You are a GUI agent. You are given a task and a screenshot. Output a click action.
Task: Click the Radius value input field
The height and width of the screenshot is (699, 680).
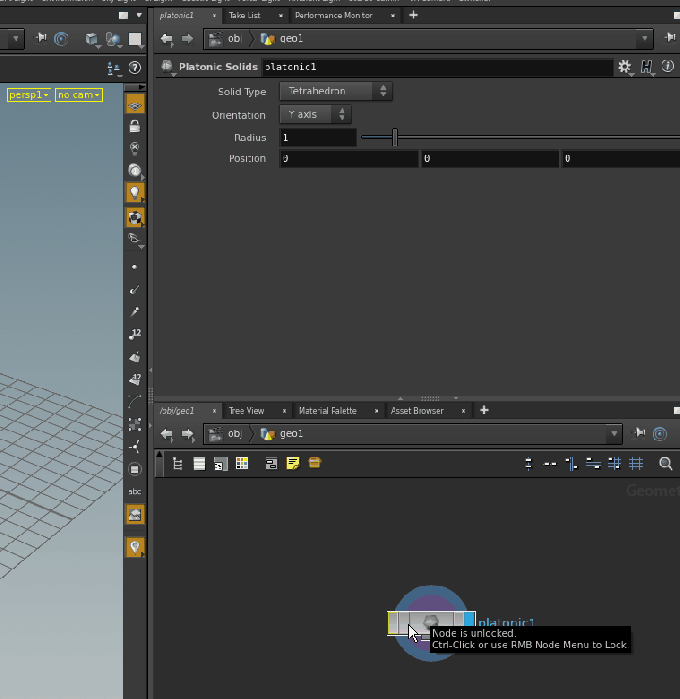(317, 138)
